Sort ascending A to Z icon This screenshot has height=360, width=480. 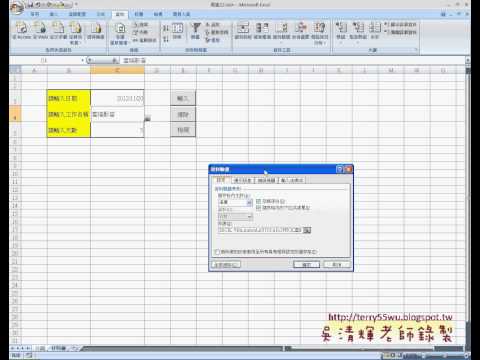166,28
